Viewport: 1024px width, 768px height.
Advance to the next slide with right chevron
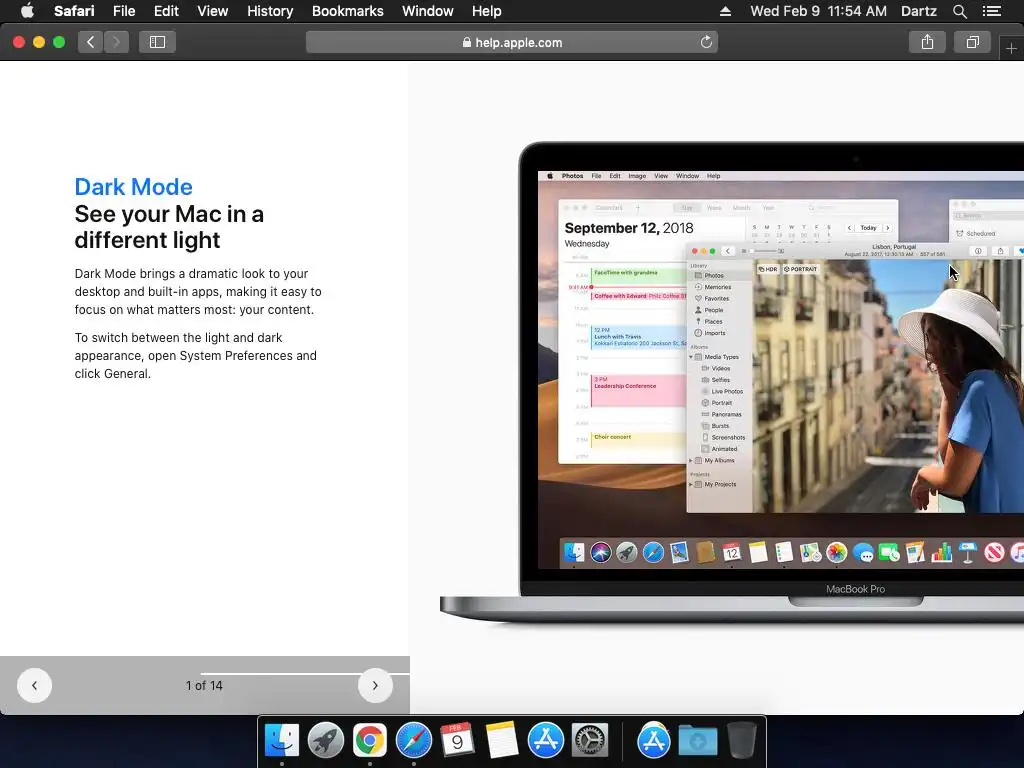point(375,686)
